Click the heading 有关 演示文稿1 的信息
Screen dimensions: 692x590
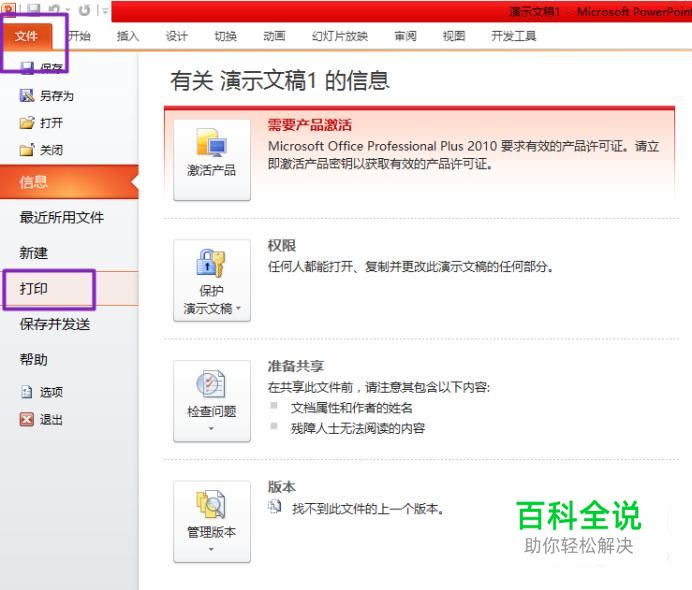tap(280, 81)
